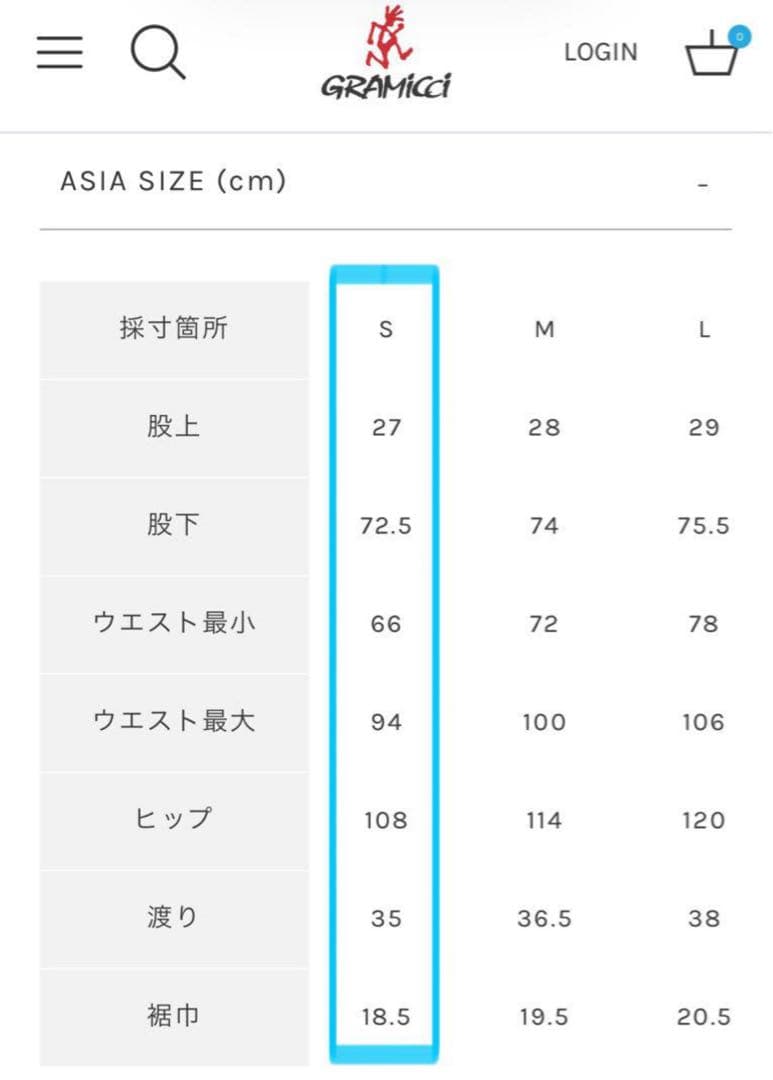This screenshot has height=1080, width=773.
Task: Click the 渡り row label
Action: [174, 917]
